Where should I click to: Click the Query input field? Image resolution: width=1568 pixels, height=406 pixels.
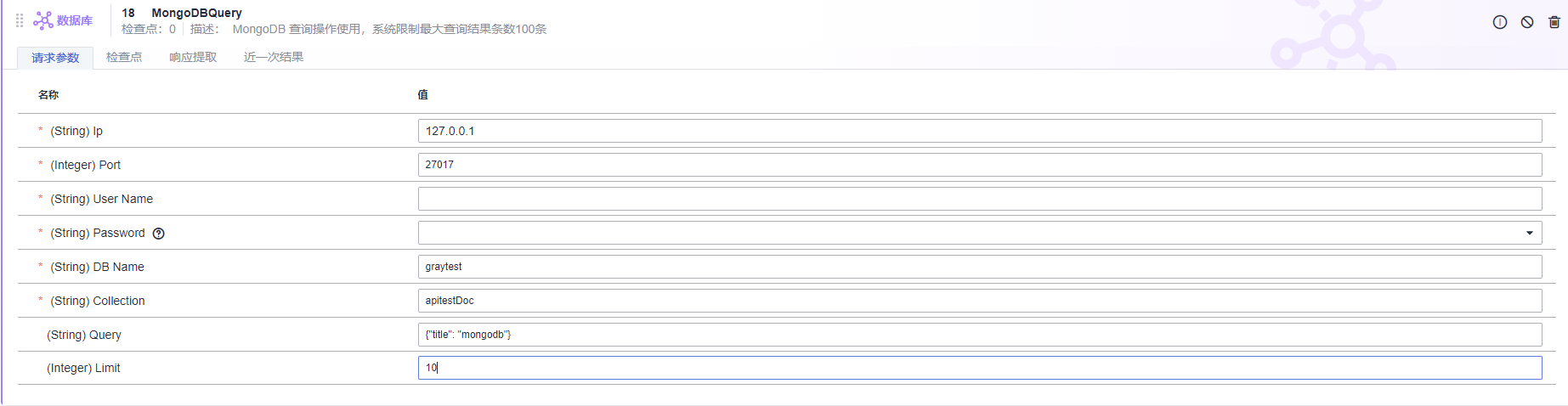[979, 335]
